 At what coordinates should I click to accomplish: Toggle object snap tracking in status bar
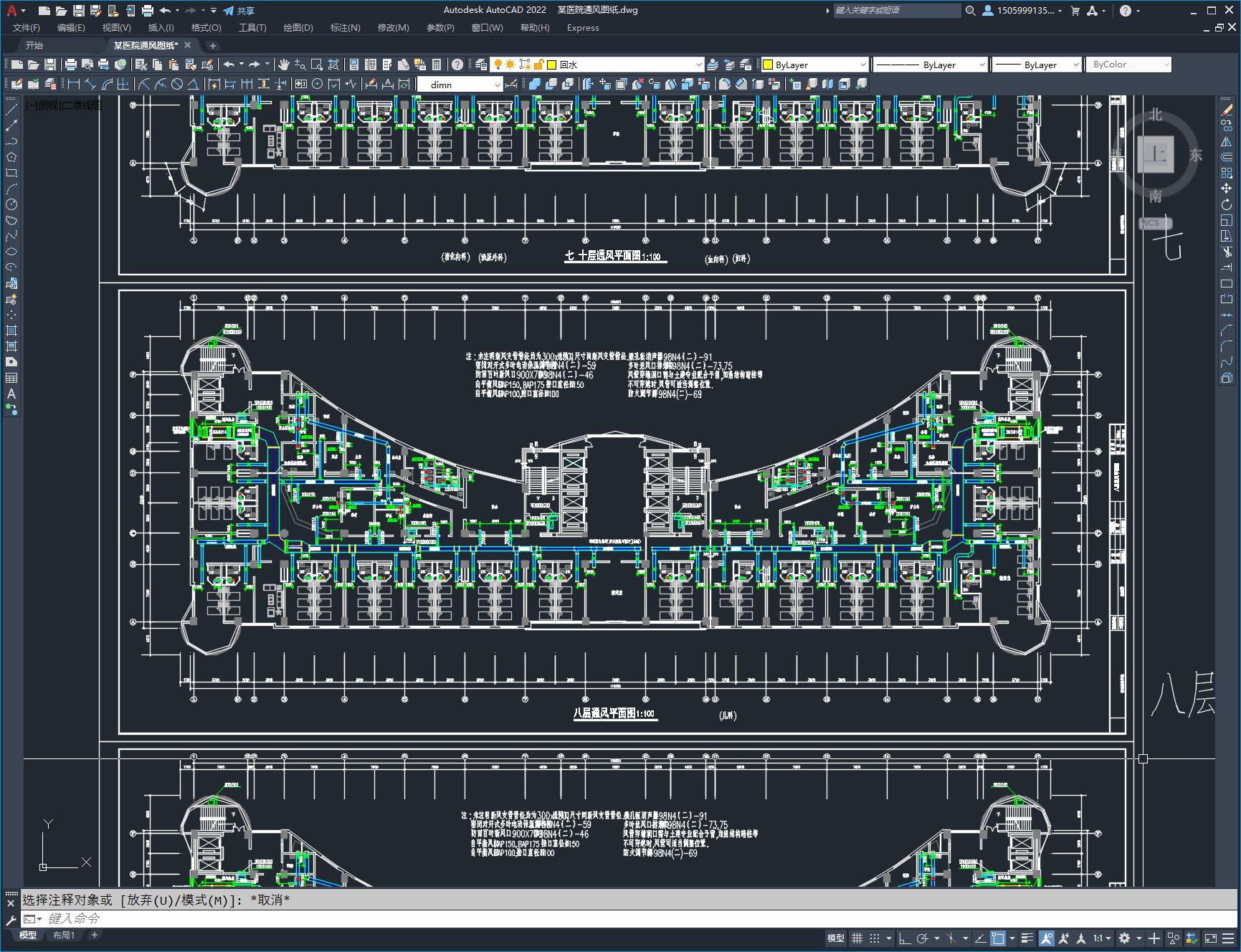pos(981,938)
